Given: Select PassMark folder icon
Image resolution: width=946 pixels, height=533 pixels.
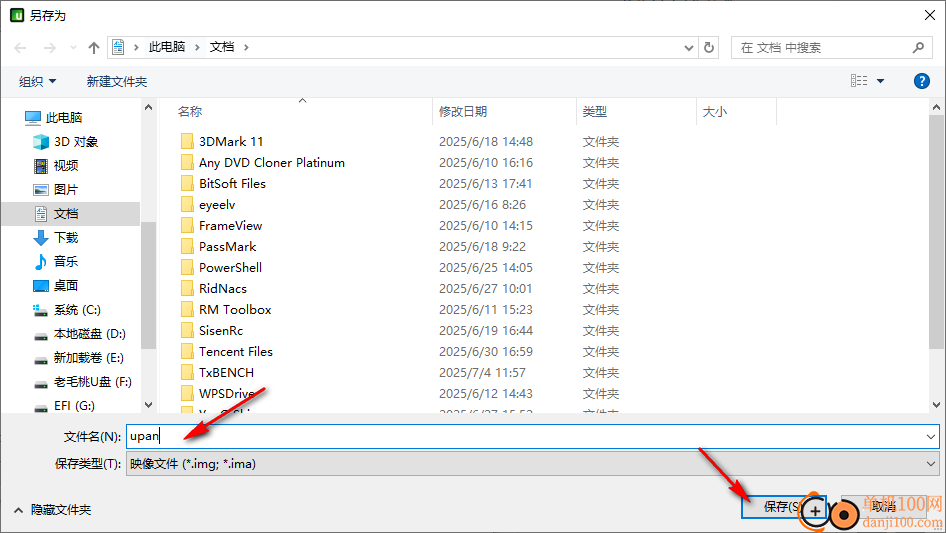Looking at the screenshot, I should pyautogui.click(x=187, y=246).
